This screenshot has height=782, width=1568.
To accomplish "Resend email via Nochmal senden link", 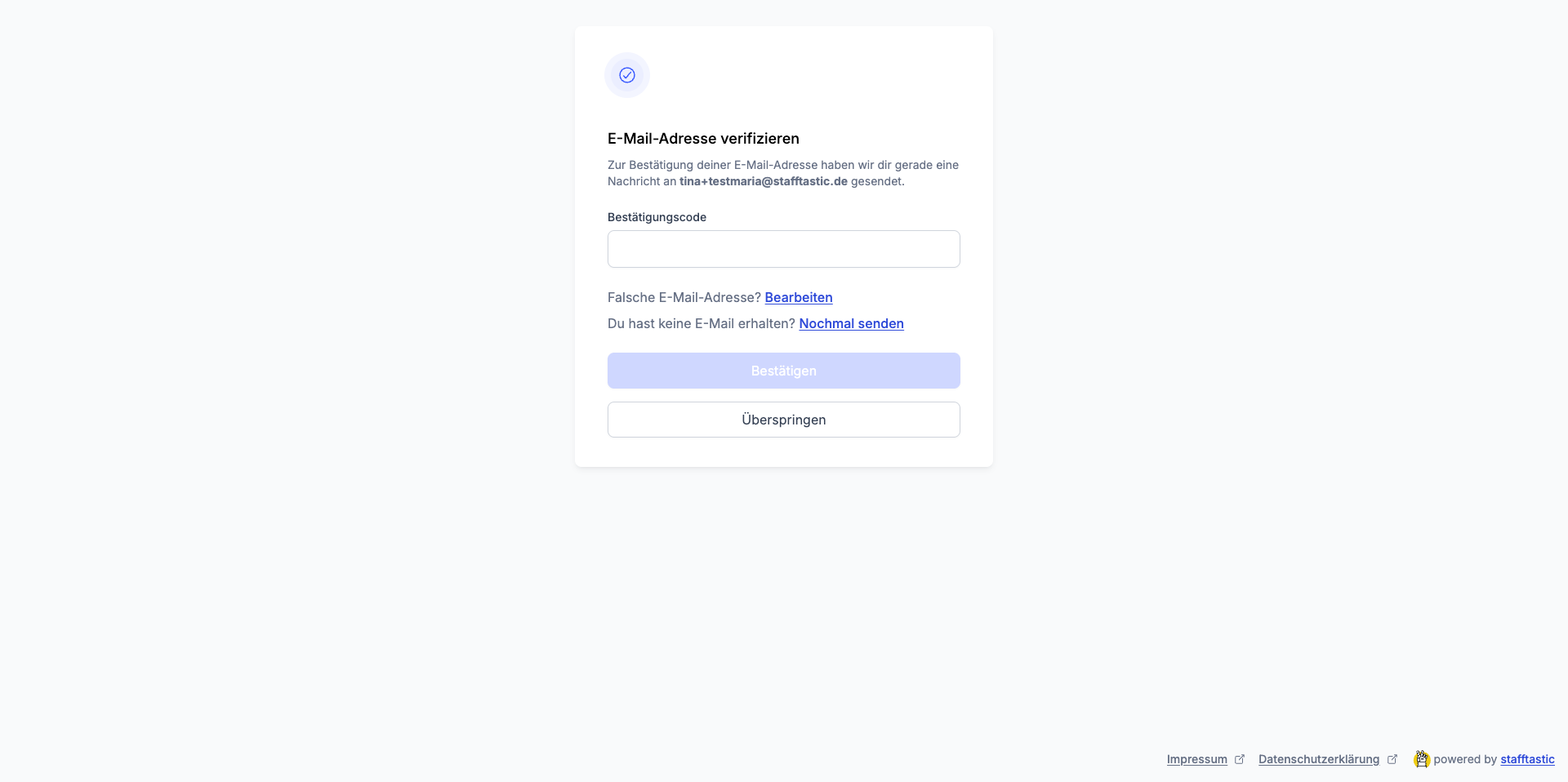I will click(851, 323).
